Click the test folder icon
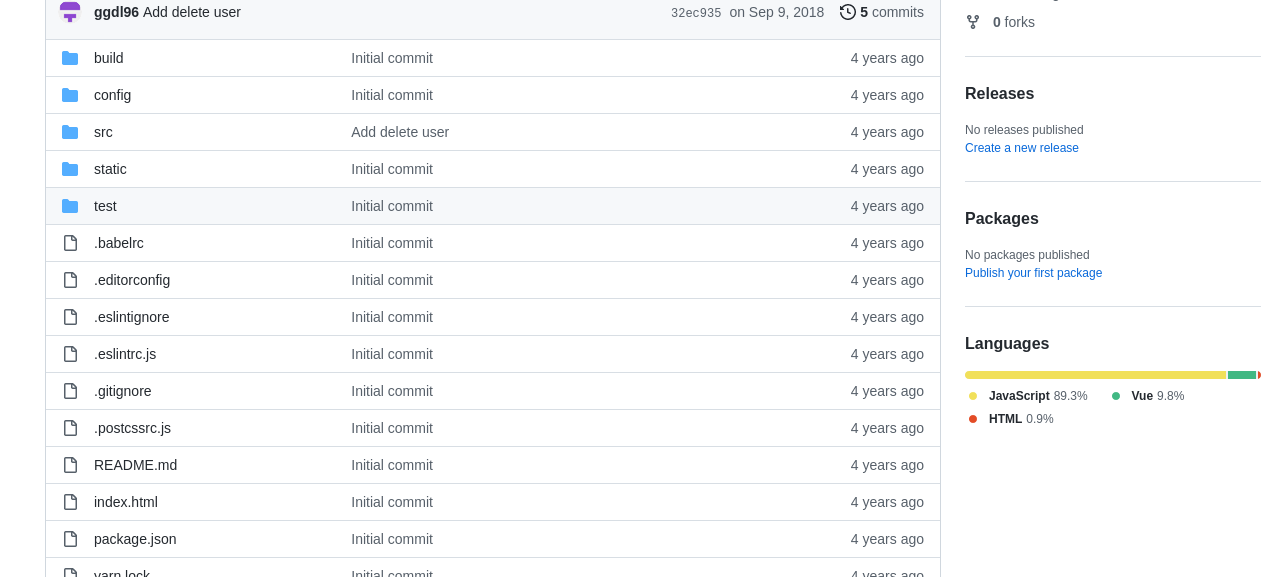The width and height of the screenshot is (1285, 577). [x=70, y=206]
